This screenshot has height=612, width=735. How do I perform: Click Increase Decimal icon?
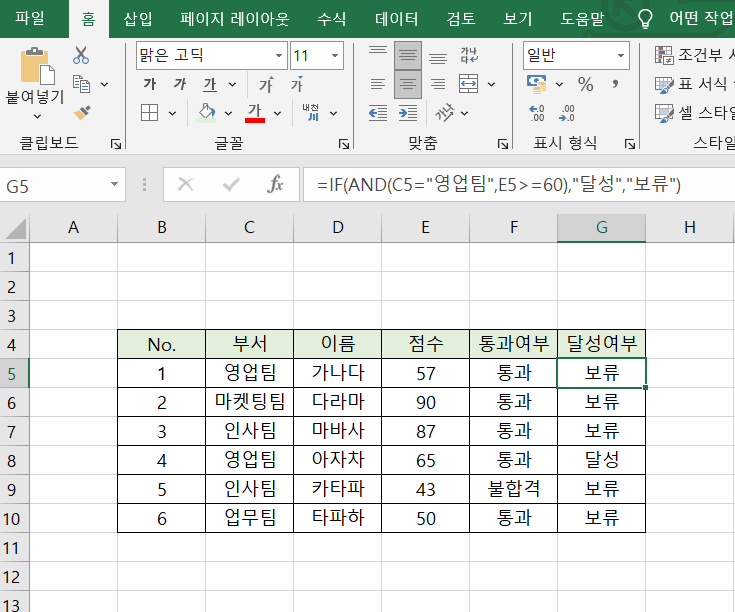[537, 113]
